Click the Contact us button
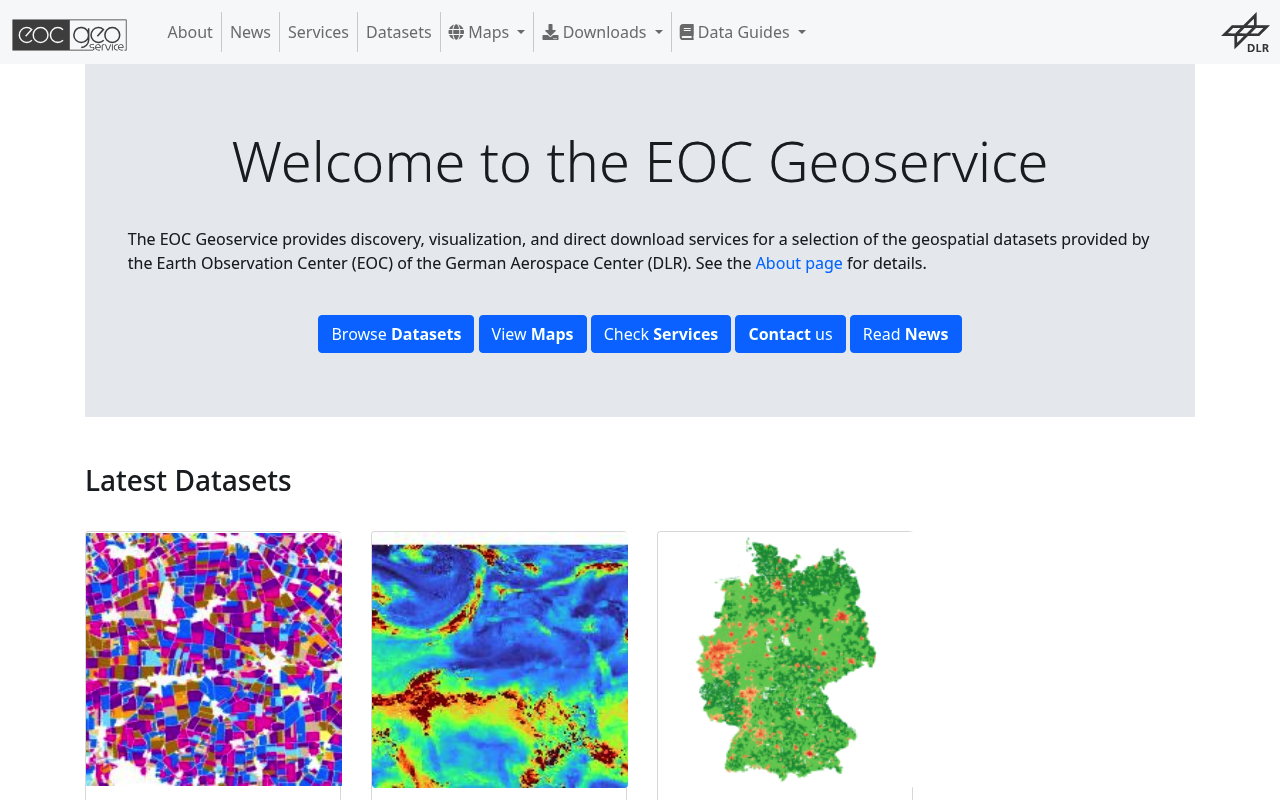The image size is (1280, 800). tap(790, 334)
